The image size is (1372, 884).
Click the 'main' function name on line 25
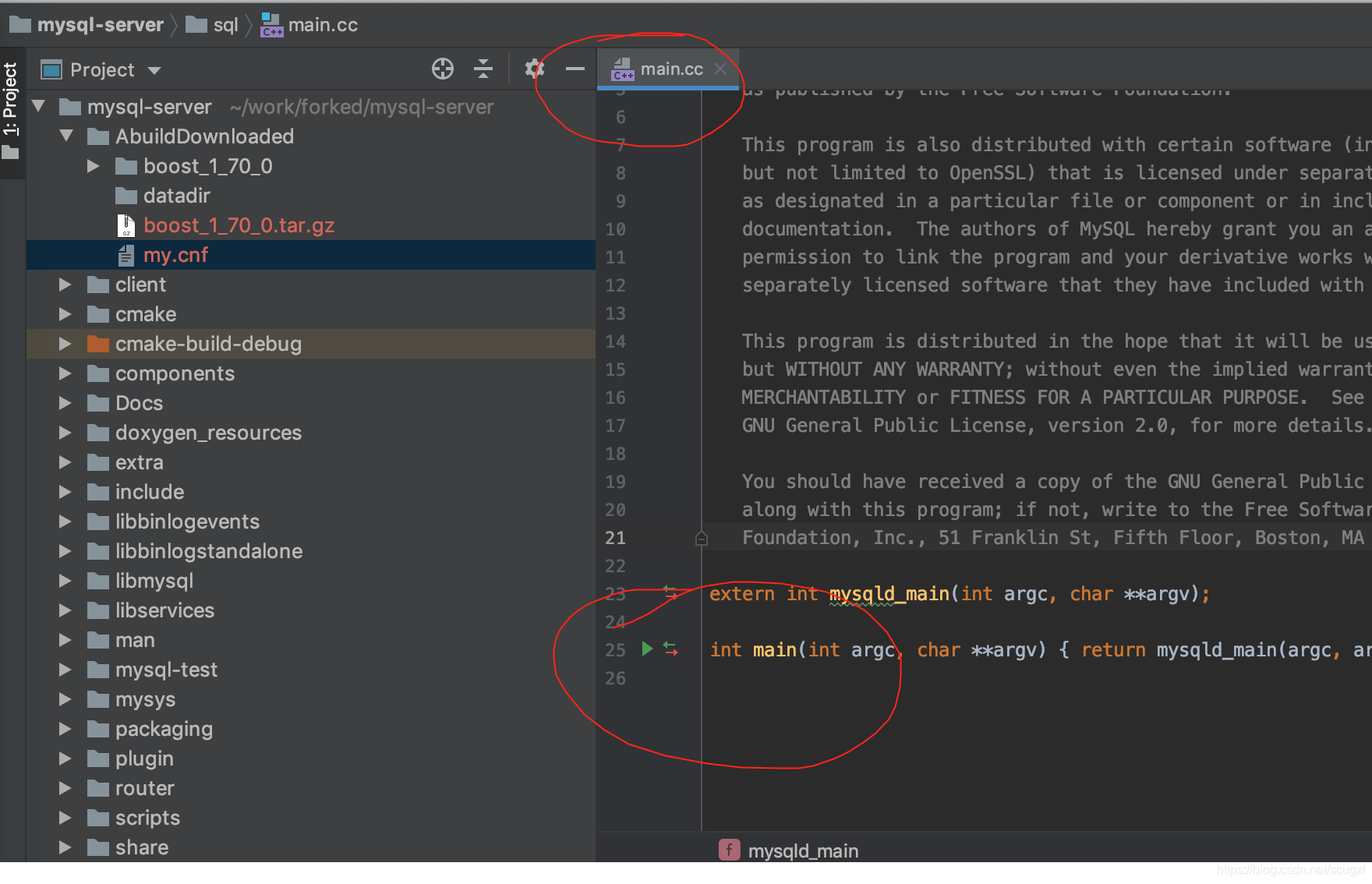(x=774, y=649)
